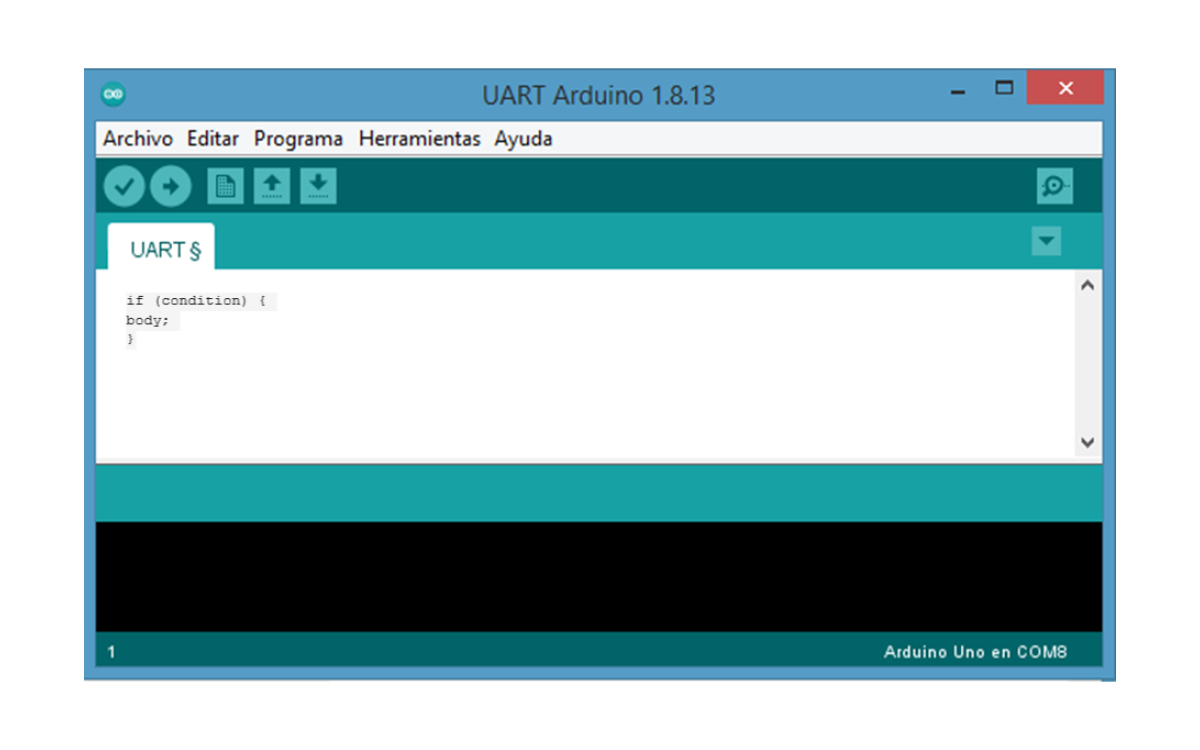Screen dimensions: 1200x750
Task: Click the Arduino logo in title bar
Action: click(x=113, y=95)
